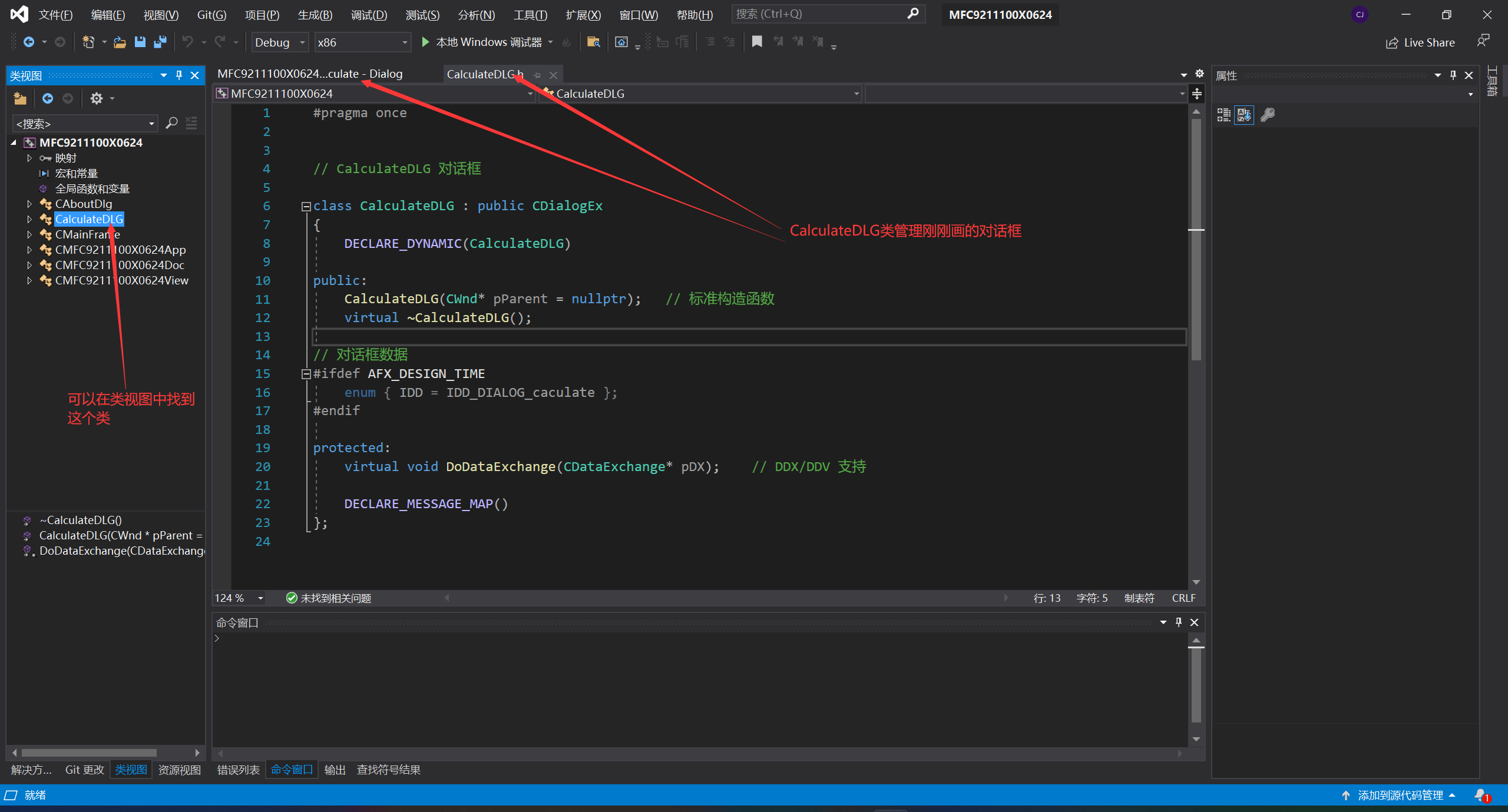Screen dimensions: 1508x812
Task: Click the Class View search magnifier icon
Action: click(x=171, y=123)
